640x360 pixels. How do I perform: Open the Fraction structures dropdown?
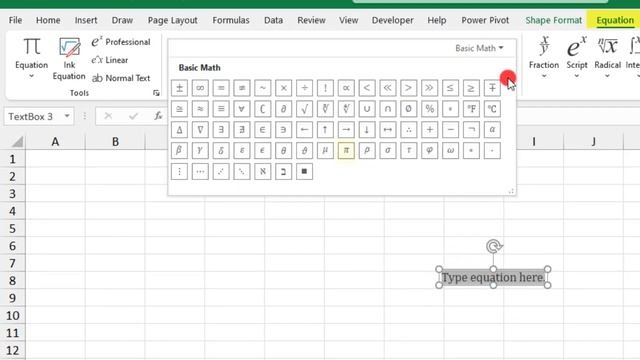tap(544, 58)
